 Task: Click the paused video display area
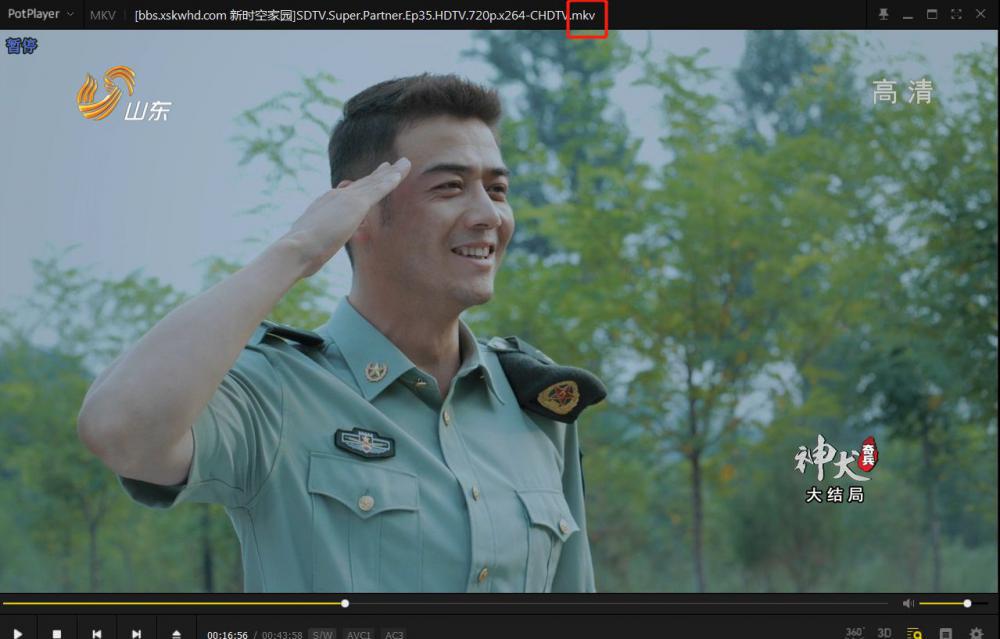(x=499, y=311)
